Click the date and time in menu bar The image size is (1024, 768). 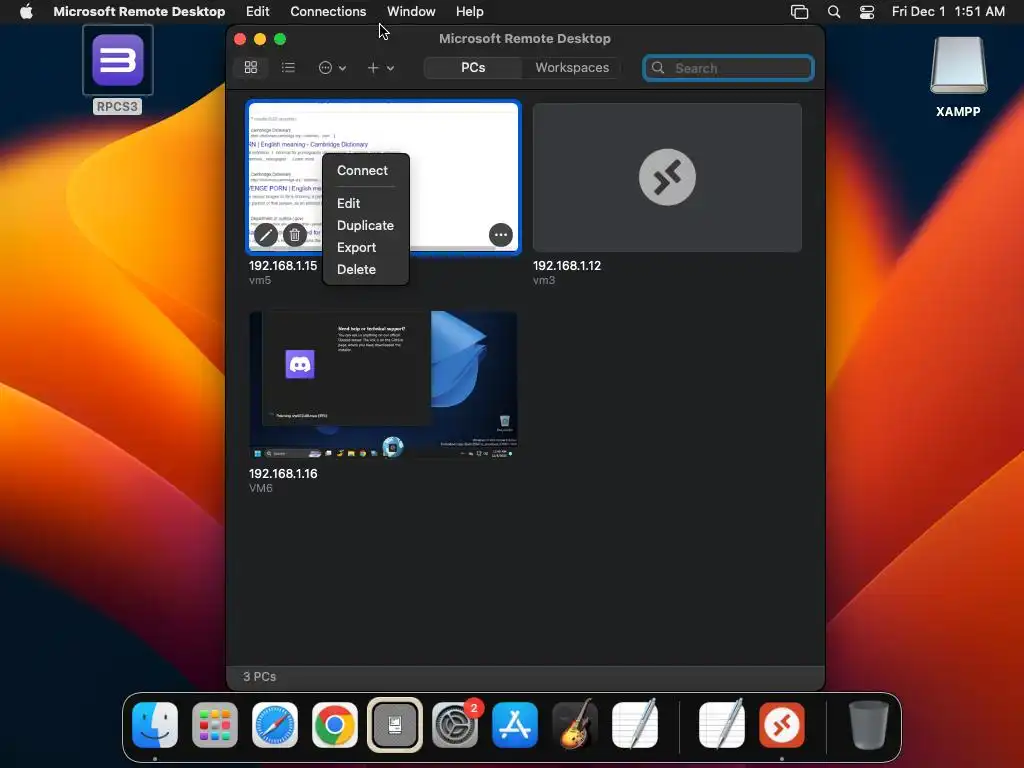(x=948, y=11)
